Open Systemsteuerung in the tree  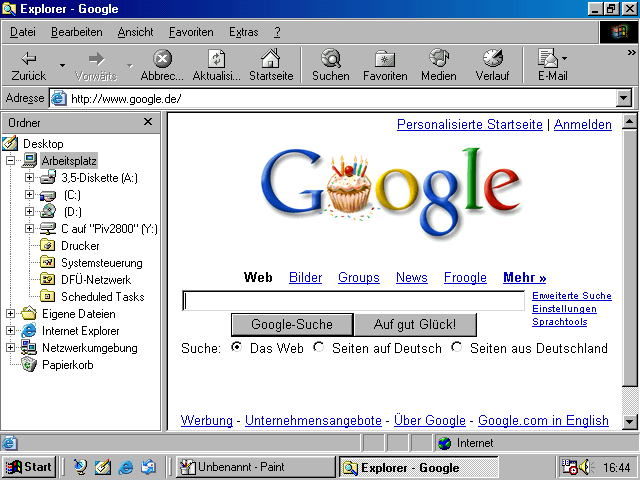(x=102, y=263)
